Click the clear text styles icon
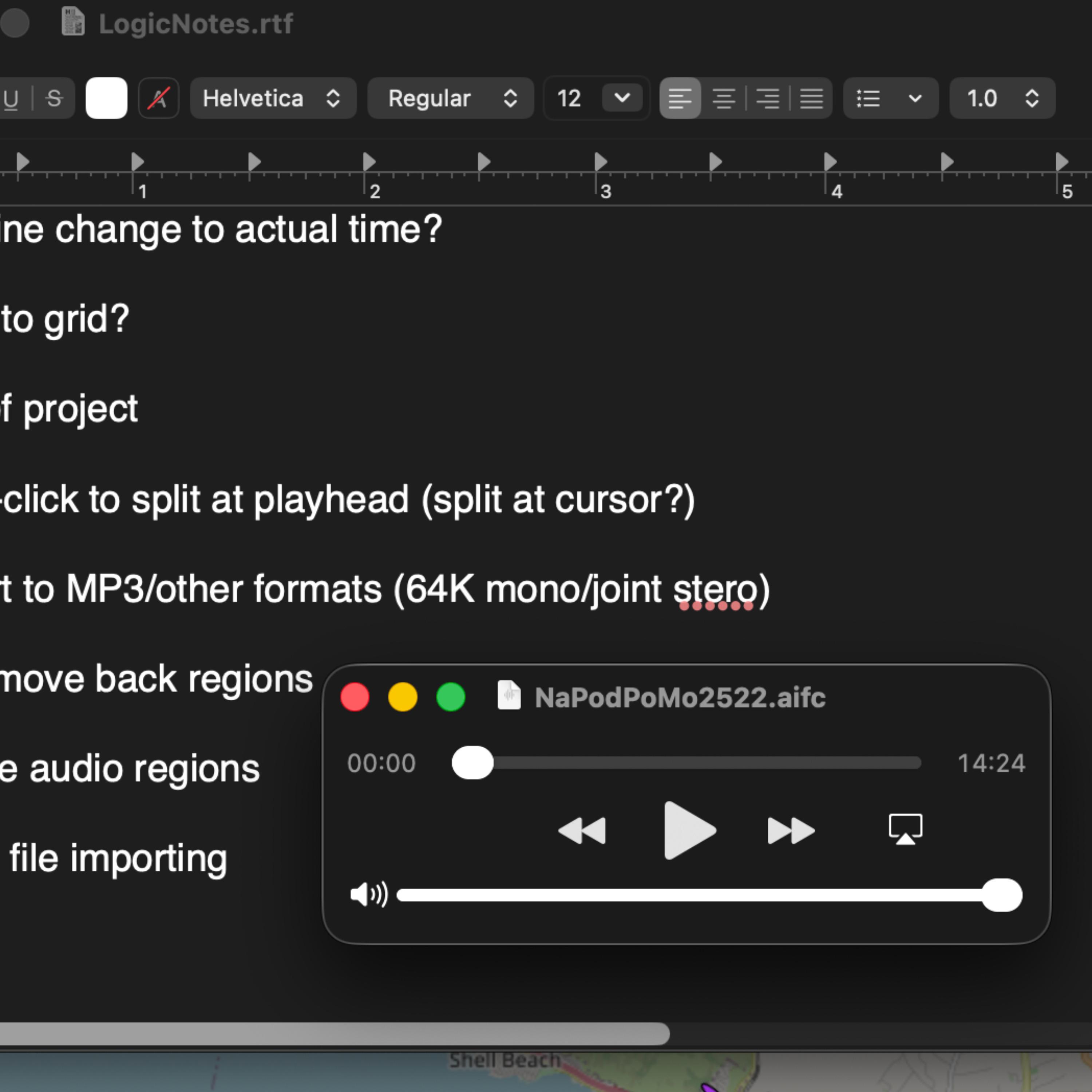The width and height of the screenshot is (1092, 1092). 158,98
